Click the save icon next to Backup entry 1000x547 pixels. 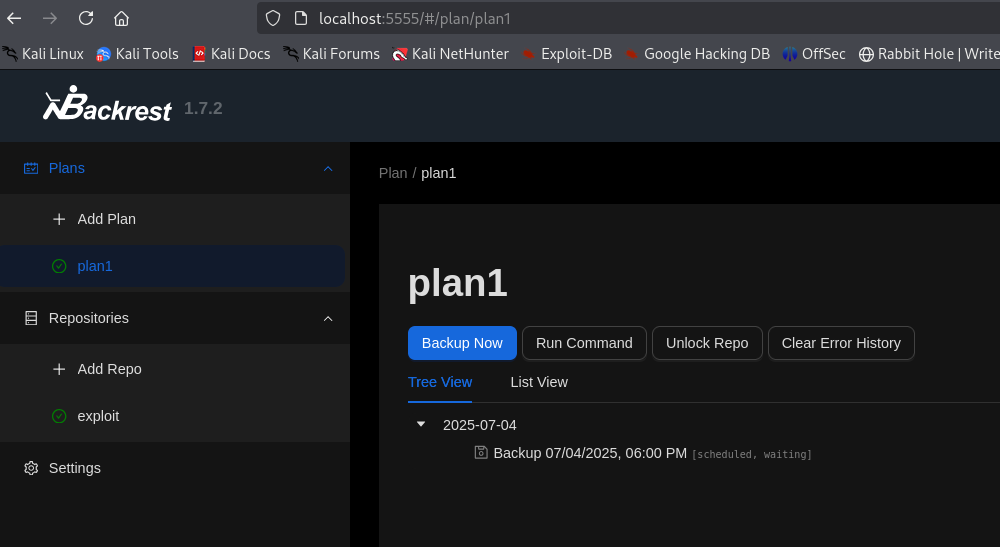481,453
